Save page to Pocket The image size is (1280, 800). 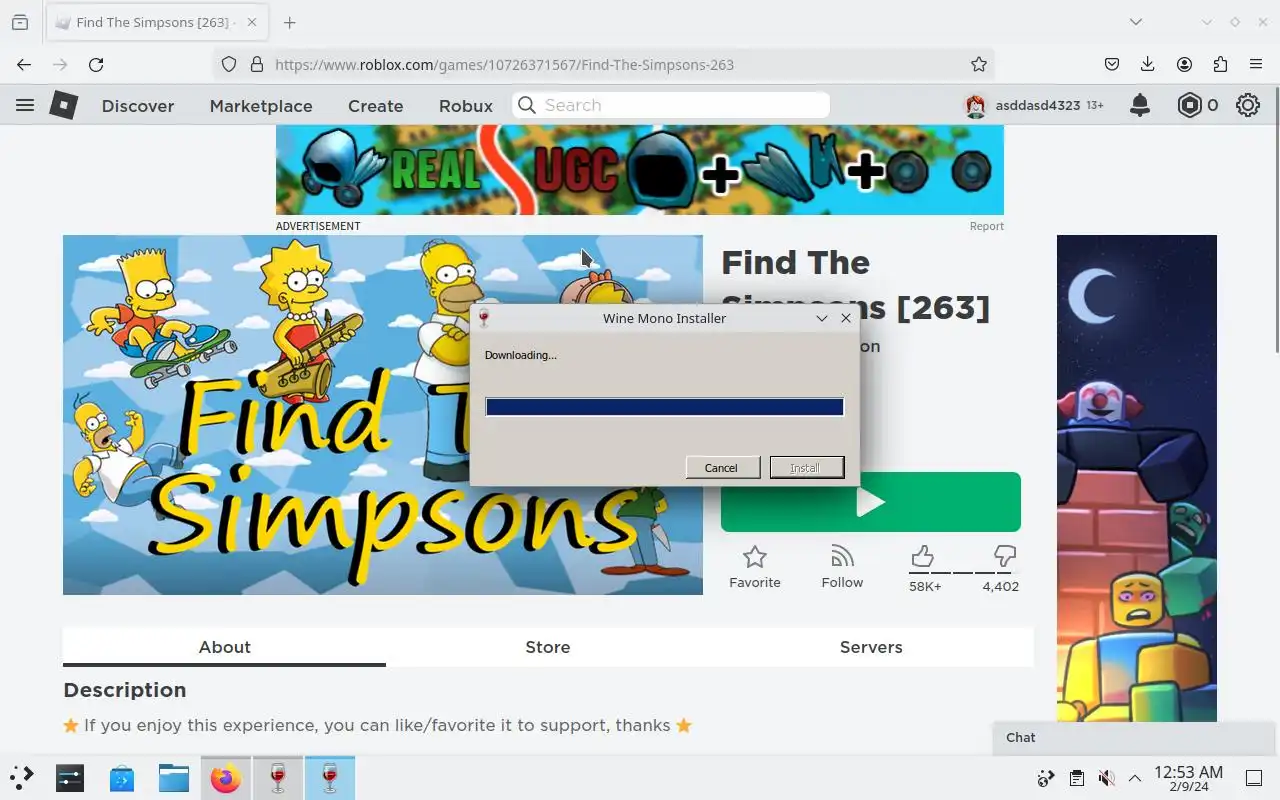pyautogui.click(x=1112, y=64)
